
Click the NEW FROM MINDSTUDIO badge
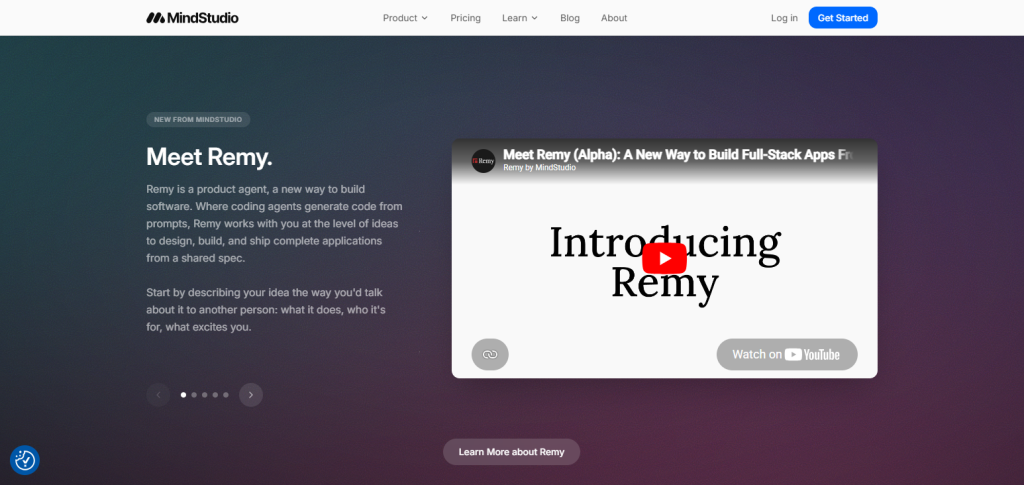tap(198, 119)
